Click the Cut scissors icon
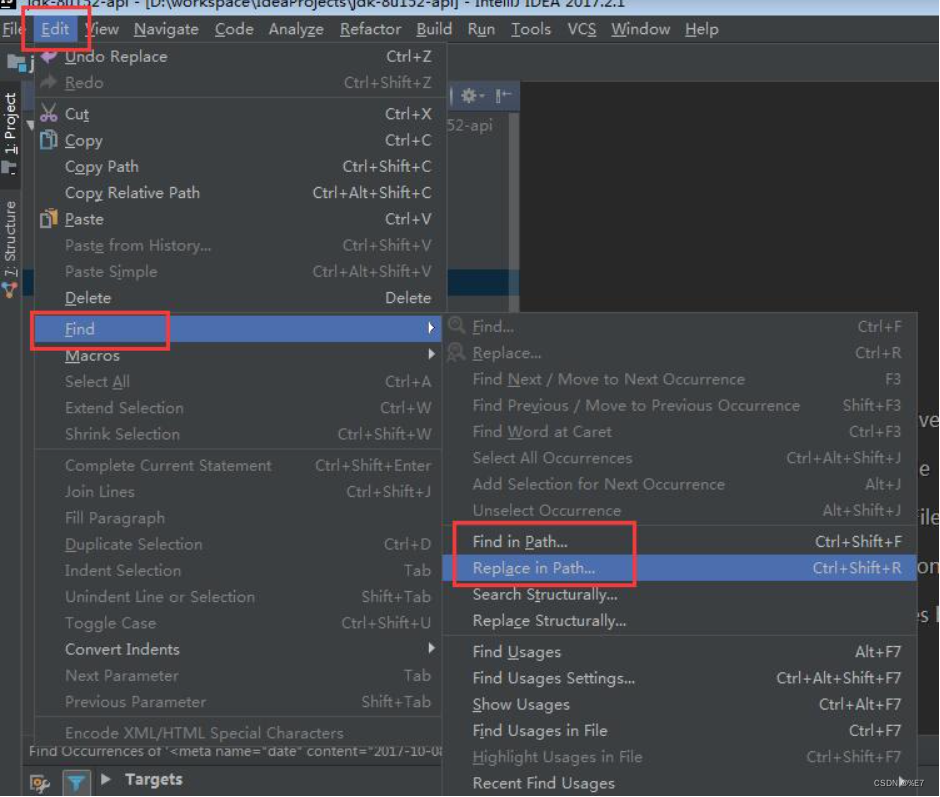 [48, 114]
